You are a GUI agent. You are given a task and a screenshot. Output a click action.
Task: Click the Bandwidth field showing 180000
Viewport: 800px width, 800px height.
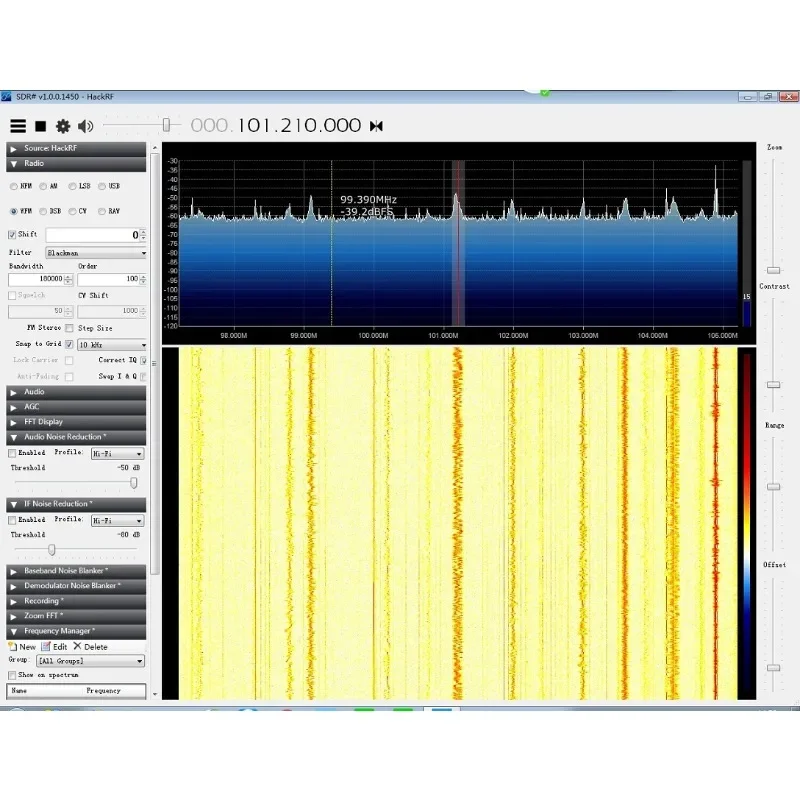pyautogui.click(x=36, y=279)
